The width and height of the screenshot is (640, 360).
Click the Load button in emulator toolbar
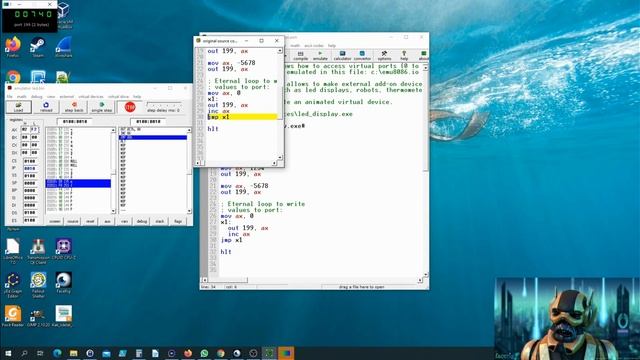18,107
